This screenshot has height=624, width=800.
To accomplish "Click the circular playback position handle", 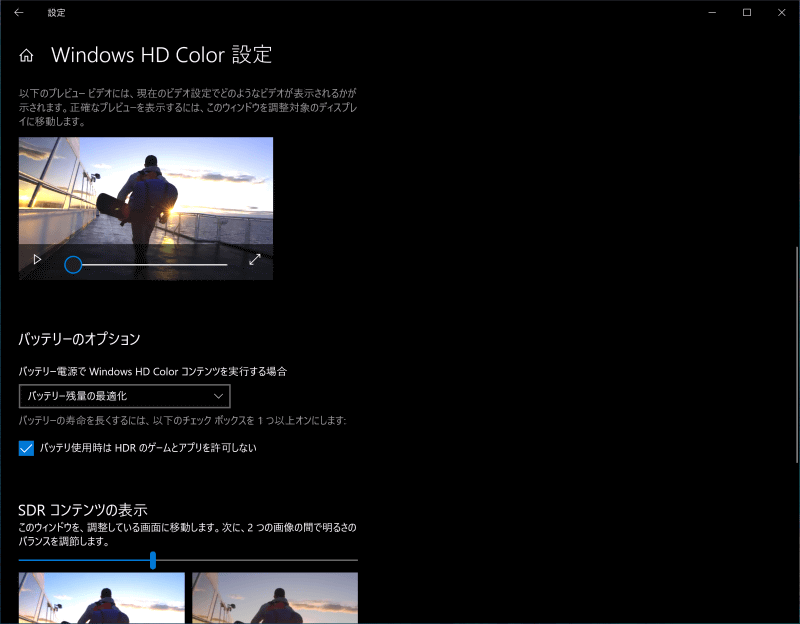I will (x=73, y=264).
